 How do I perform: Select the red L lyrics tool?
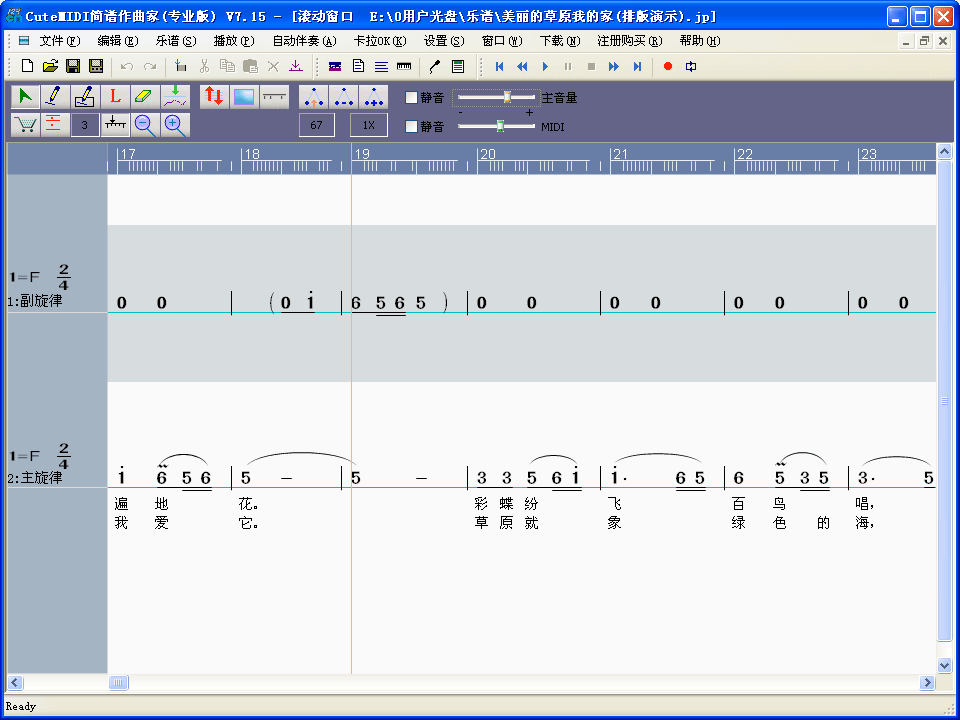115,97
